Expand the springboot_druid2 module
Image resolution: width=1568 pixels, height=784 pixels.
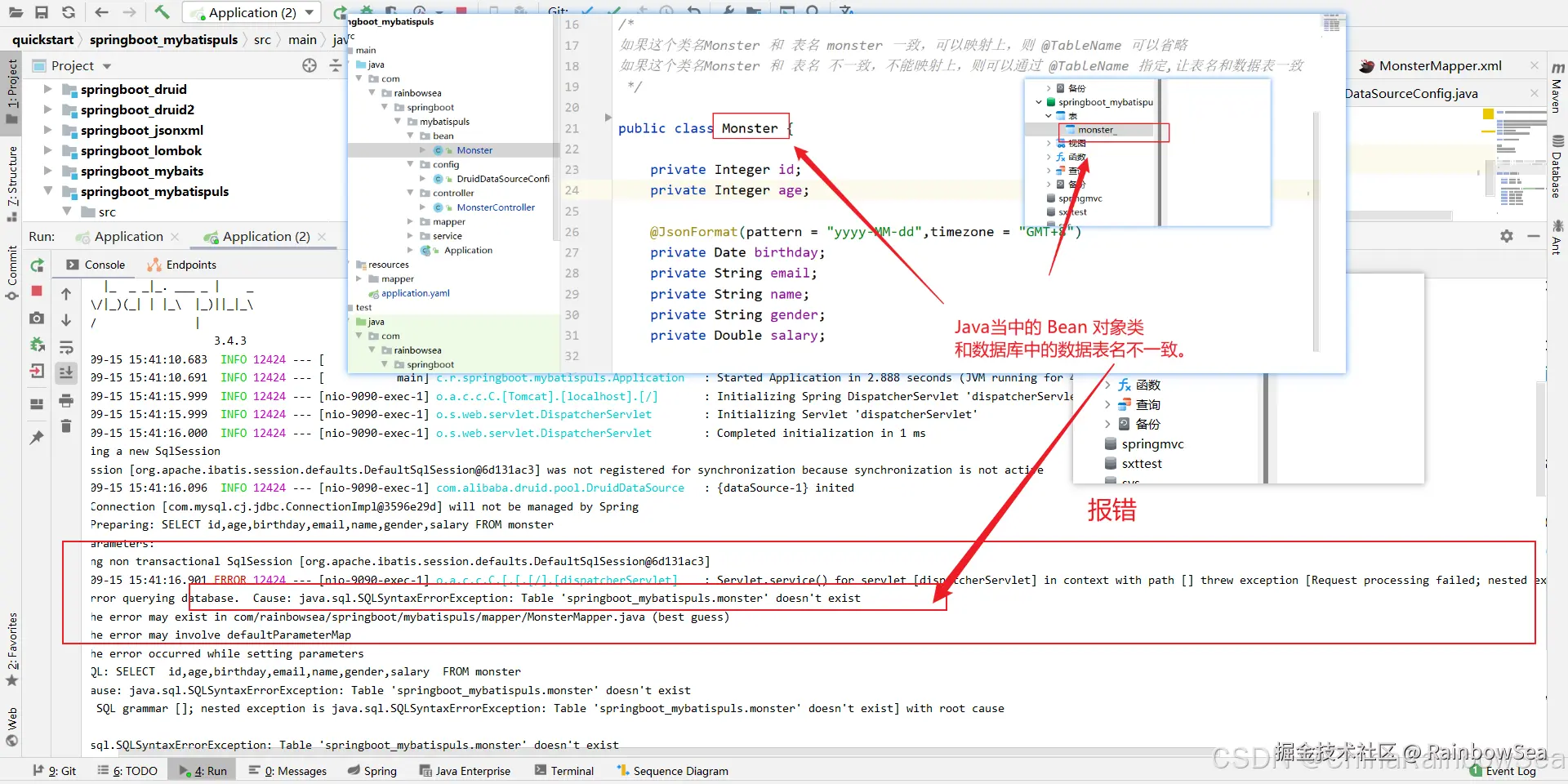47,109
